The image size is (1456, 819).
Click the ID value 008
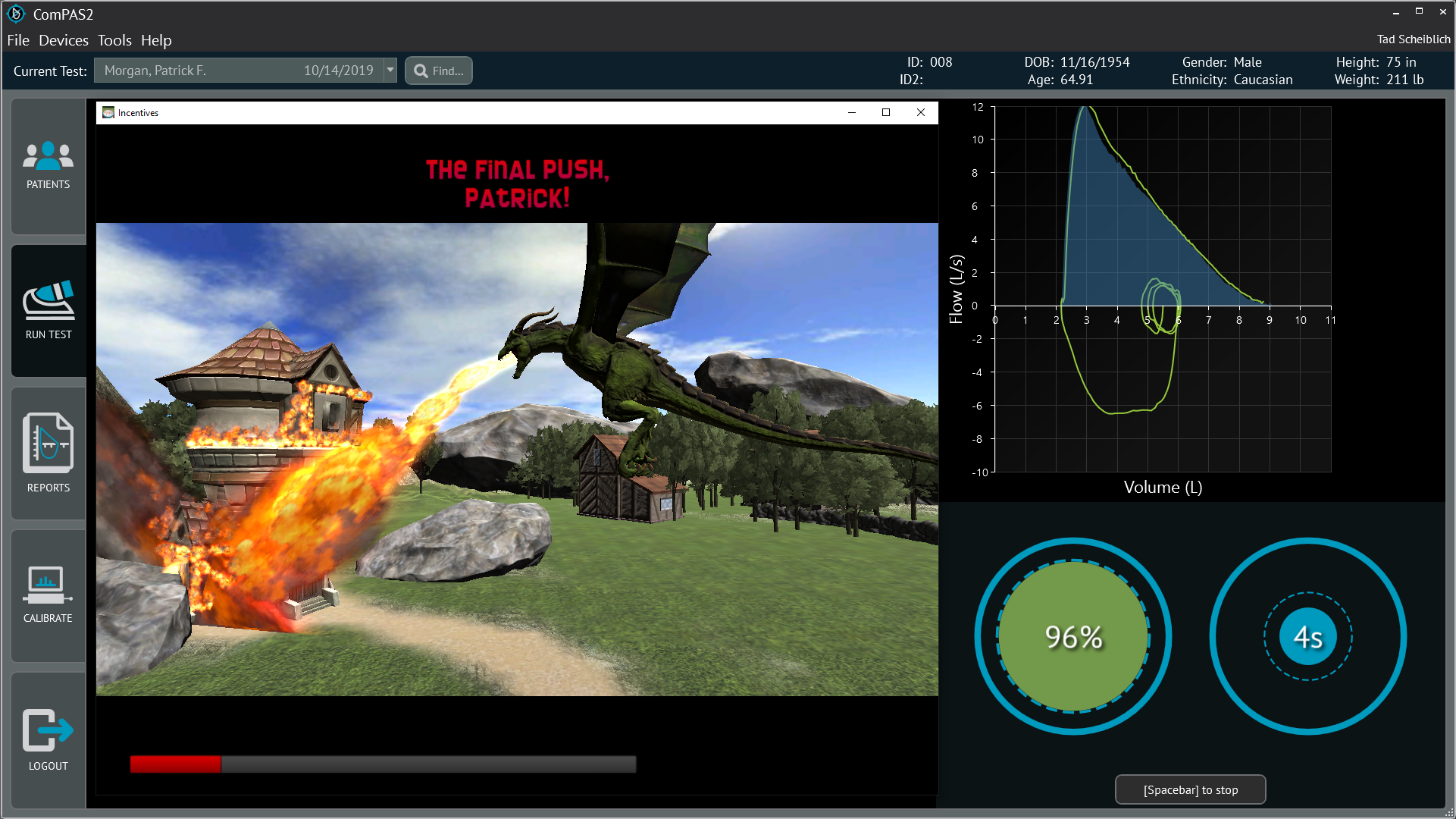pos(941,62)
